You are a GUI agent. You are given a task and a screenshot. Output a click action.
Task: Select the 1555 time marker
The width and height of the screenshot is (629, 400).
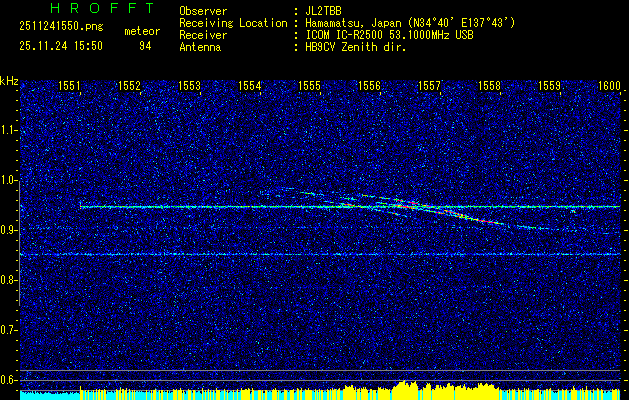point(310,87)
